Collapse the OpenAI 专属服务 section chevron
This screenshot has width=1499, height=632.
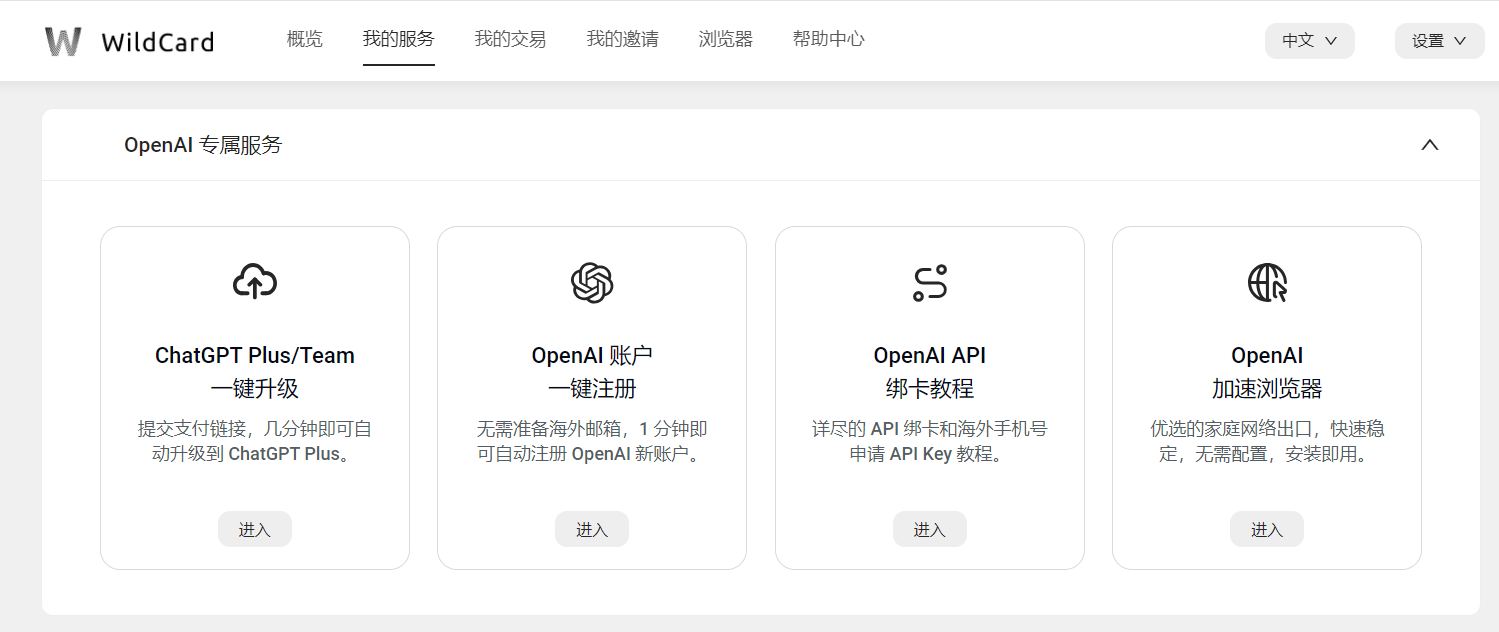pyautogui.click(x=1430, y=145)
